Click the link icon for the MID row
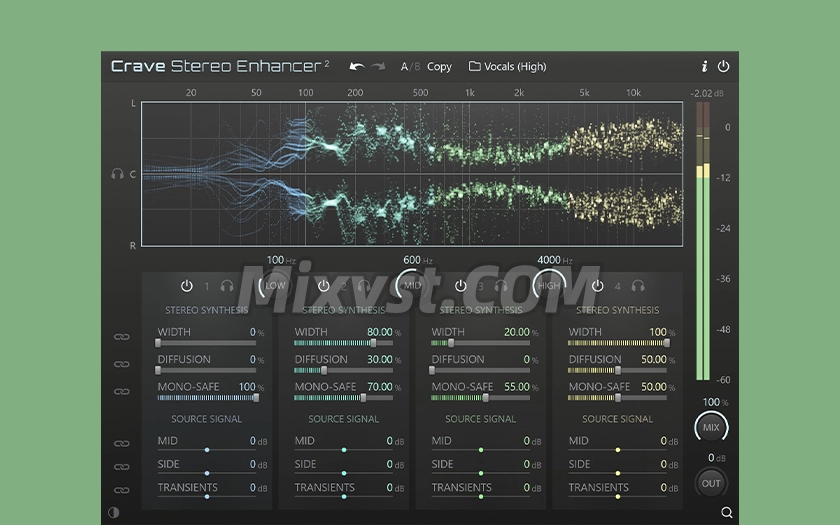This screenshot has width=840, height=525. [122, 444]
